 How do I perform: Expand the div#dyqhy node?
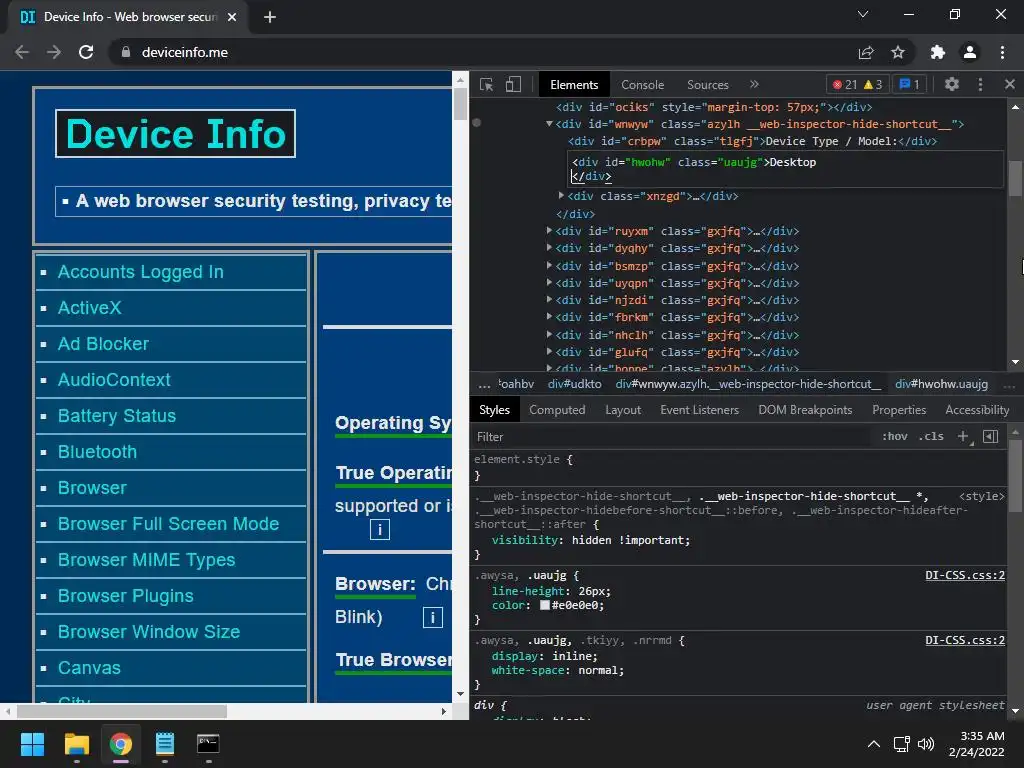click(x=549, y=248)
